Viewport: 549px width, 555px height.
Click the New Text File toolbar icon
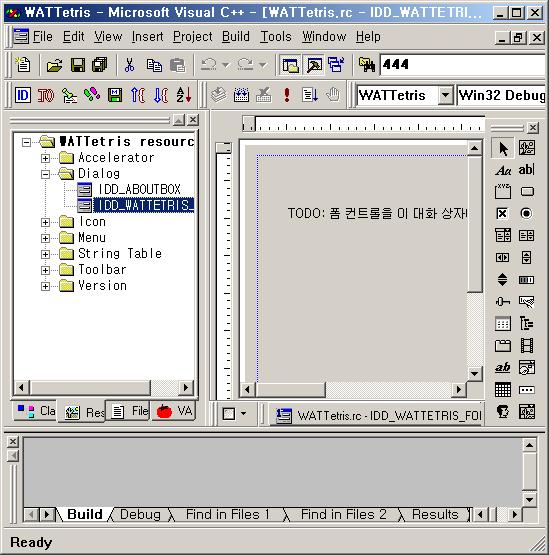pos(23,65)
